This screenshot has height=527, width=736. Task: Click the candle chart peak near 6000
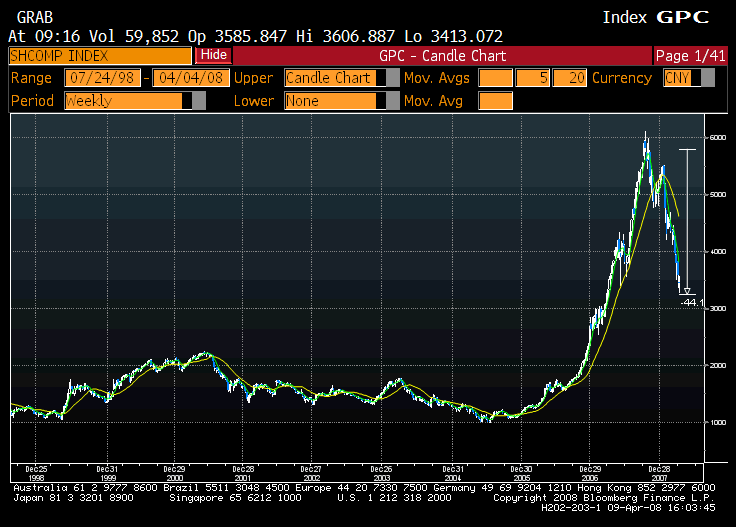point(646,135)
